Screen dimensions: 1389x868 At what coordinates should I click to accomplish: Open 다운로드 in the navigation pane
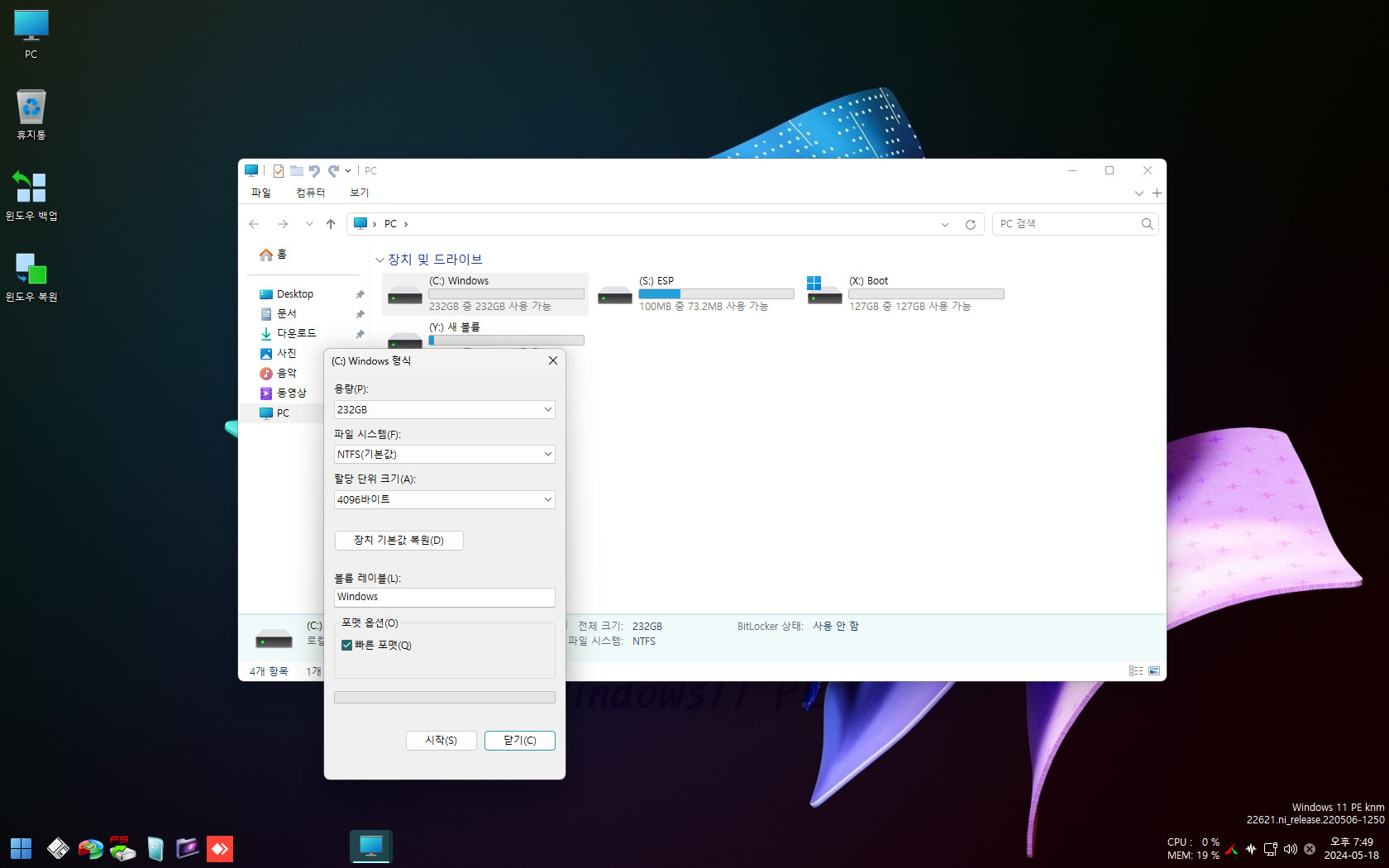[x=288, y=334]
